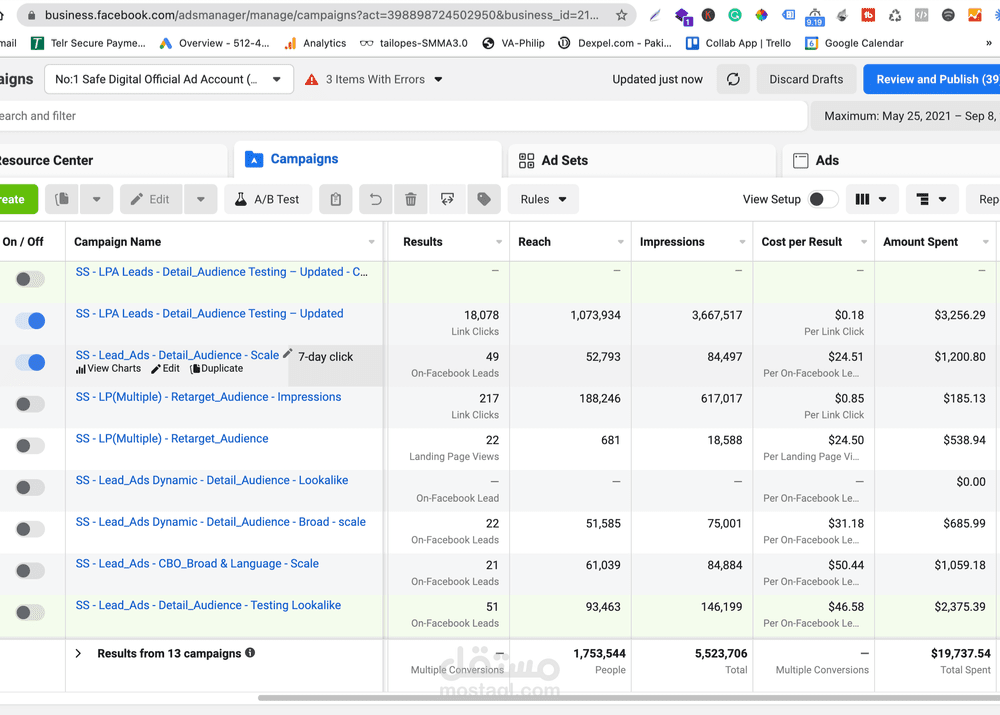Click the undo arrow toolbar icon
The image size is (1000, 715).
click(376, 199)
